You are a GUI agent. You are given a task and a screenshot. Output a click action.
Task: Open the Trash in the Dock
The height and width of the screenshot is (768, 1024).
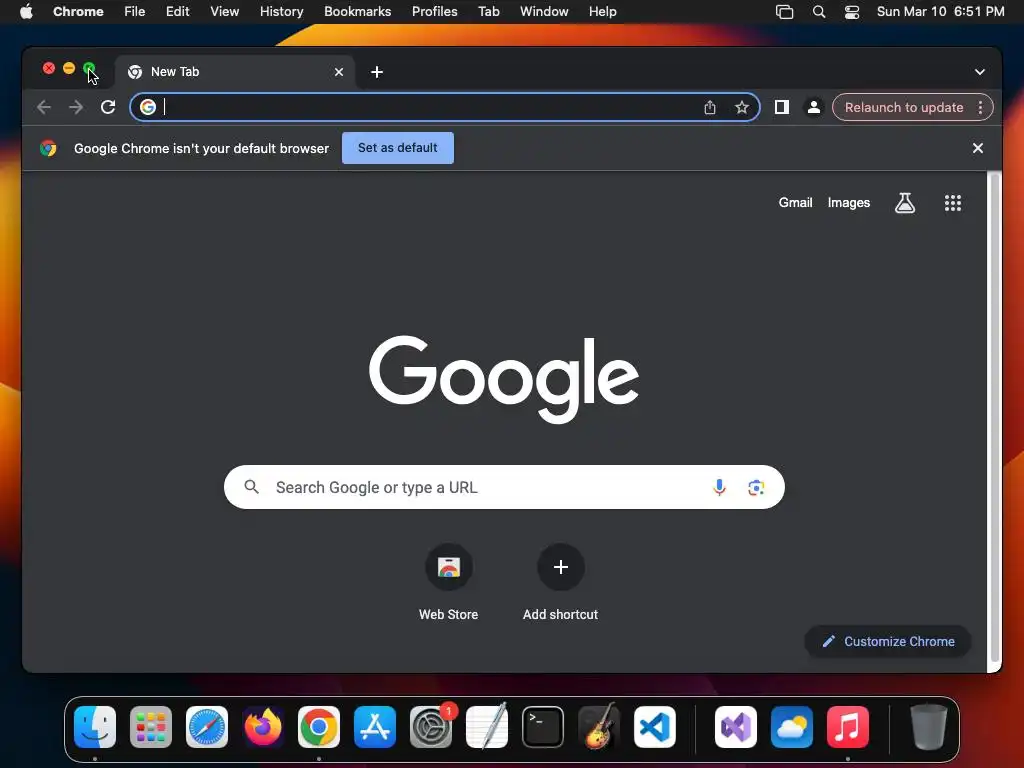928,727
